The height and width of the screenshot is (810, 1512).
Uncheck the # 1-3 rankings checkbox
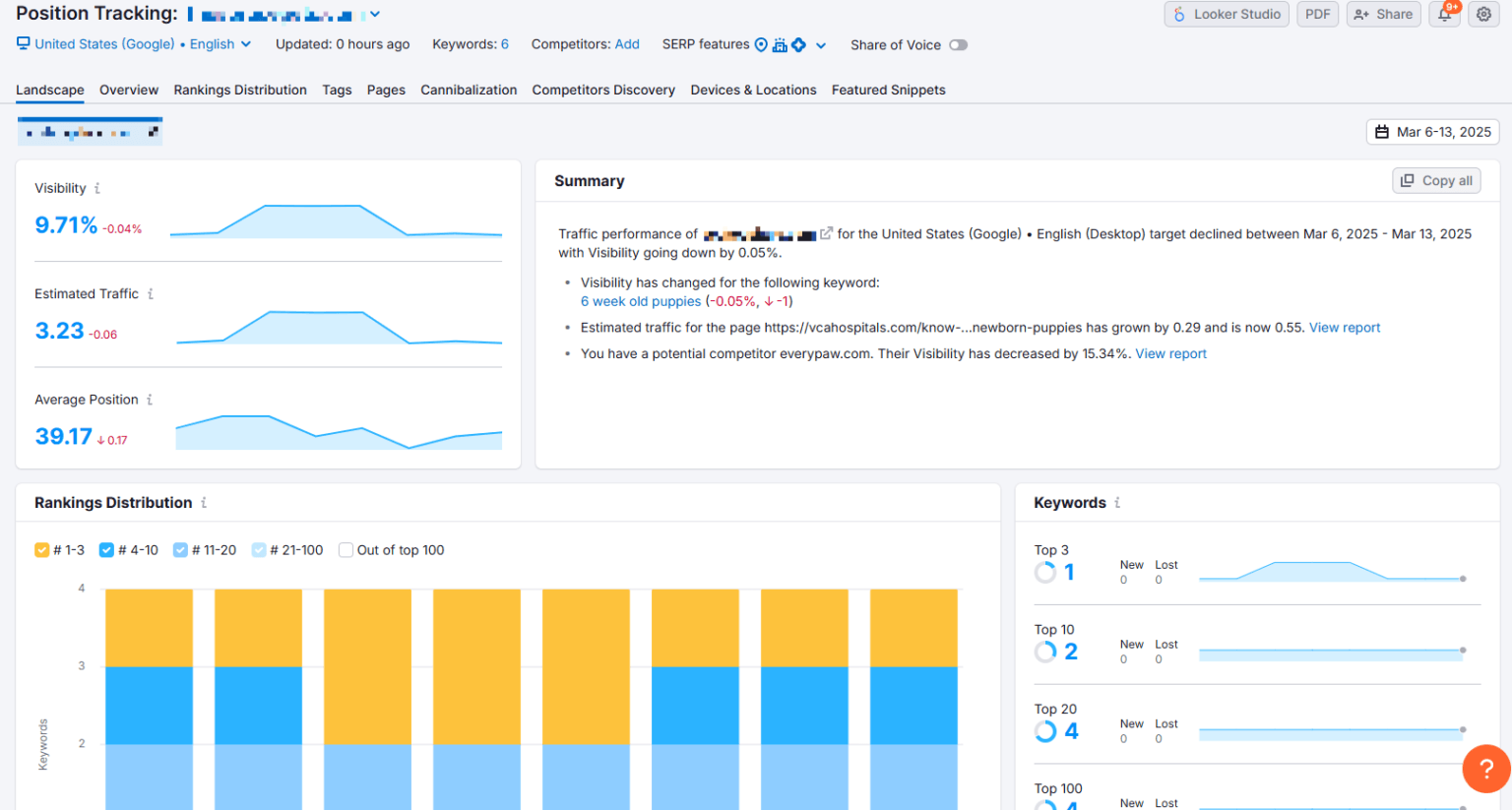(x=41, y=550)
